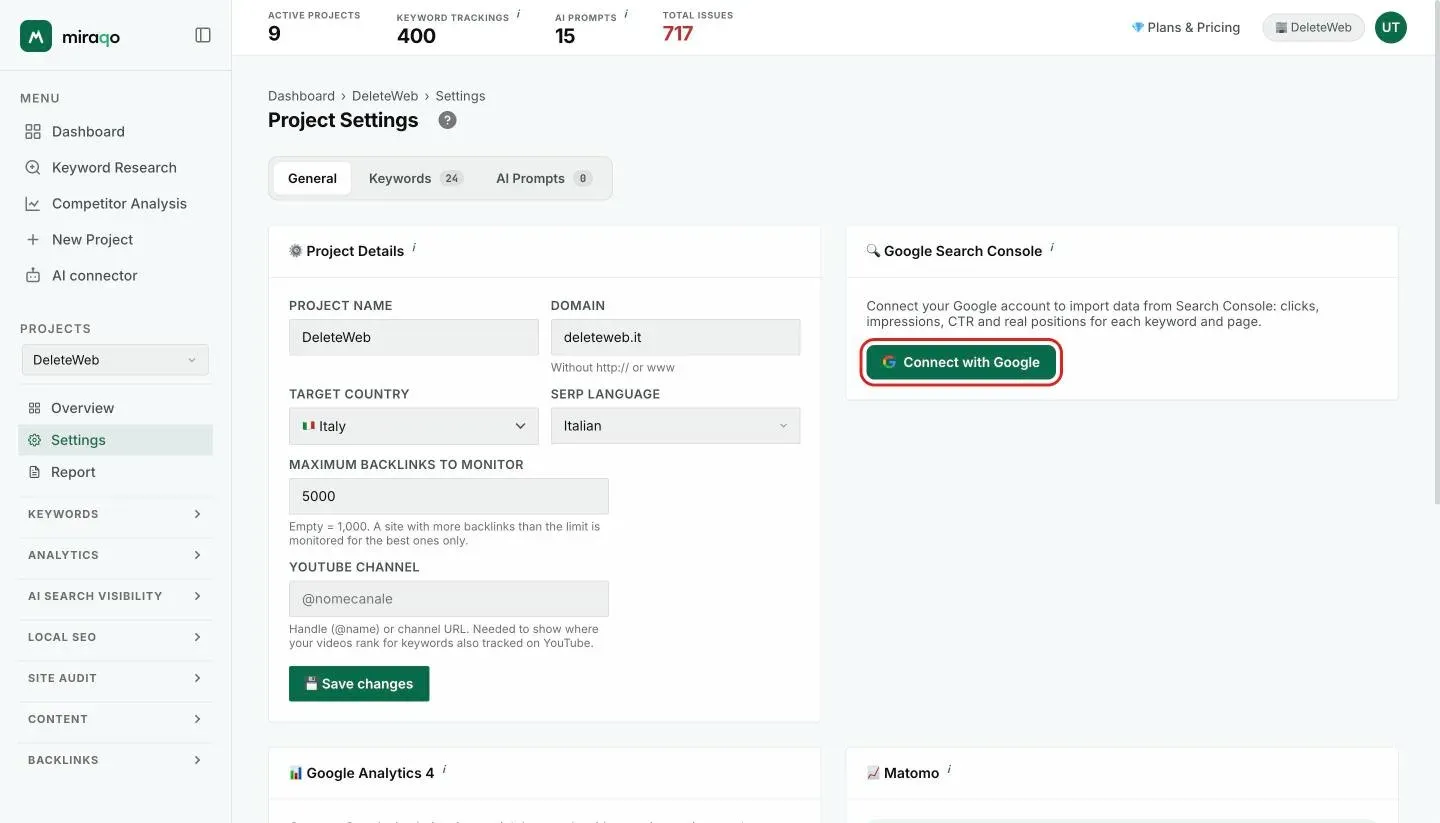The width and height of the screenshot is (1440, 823).
Task: Click the Keyword Trackings 400 value
Action: (416, 36)
